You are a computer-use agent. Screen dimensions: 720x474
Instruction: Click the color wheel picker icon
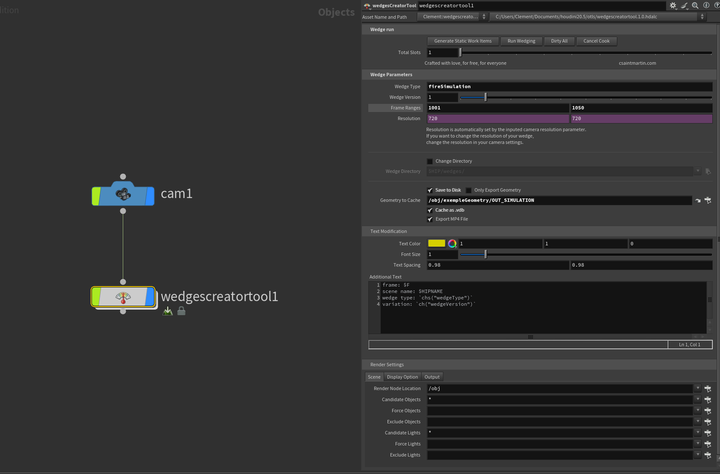(x=452, y=243)
